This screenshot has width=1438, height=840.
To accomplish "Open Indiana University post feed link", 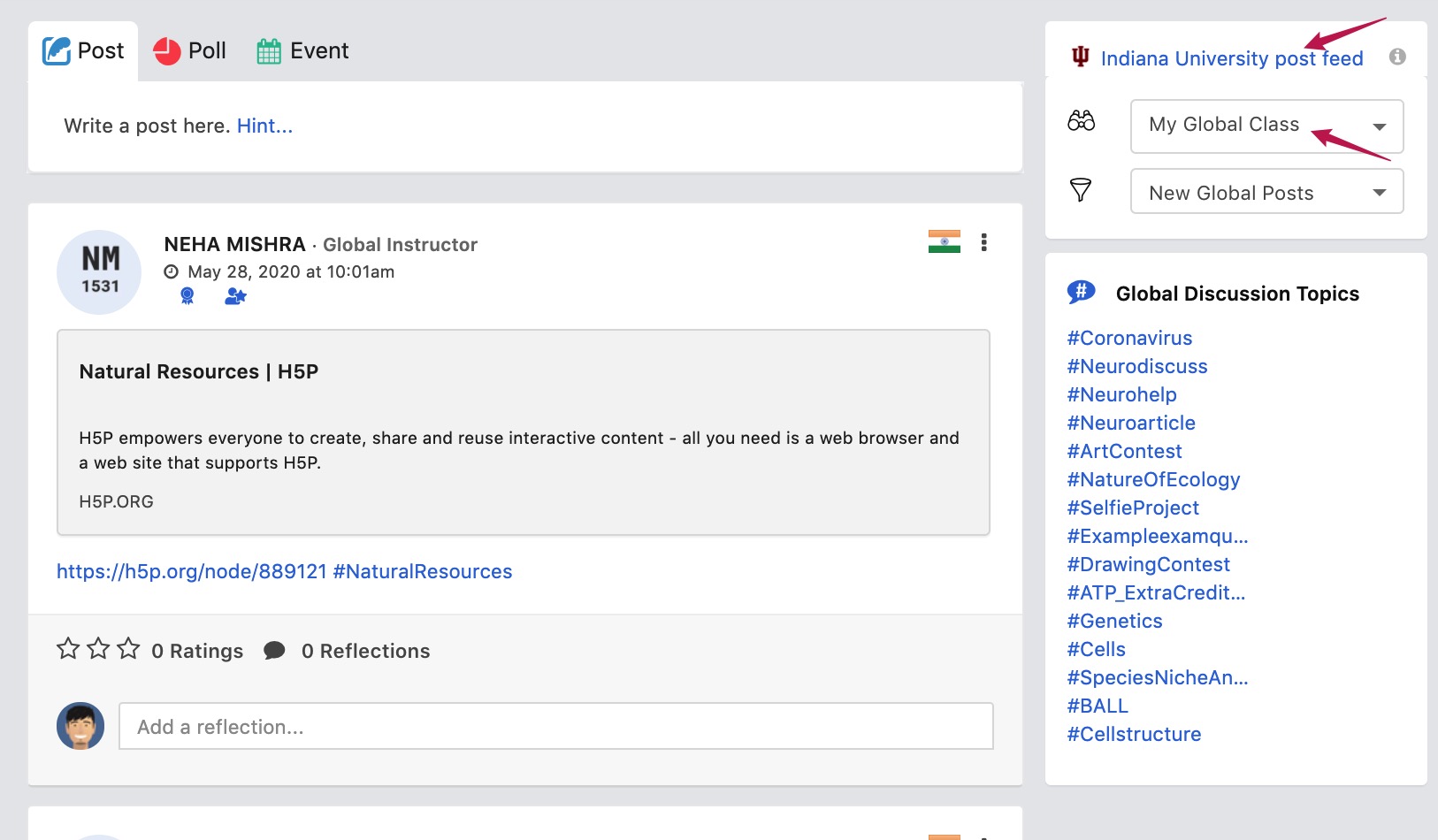I will 1231,58.
